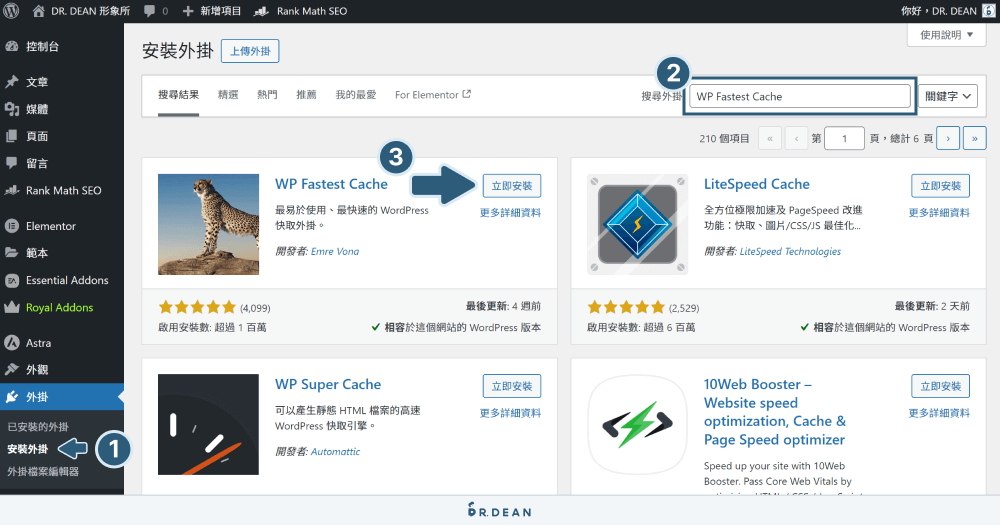Open 更多詳細資料 for 10Web Booster
This screenshot has width=1000, height=526.
(939, 413)
